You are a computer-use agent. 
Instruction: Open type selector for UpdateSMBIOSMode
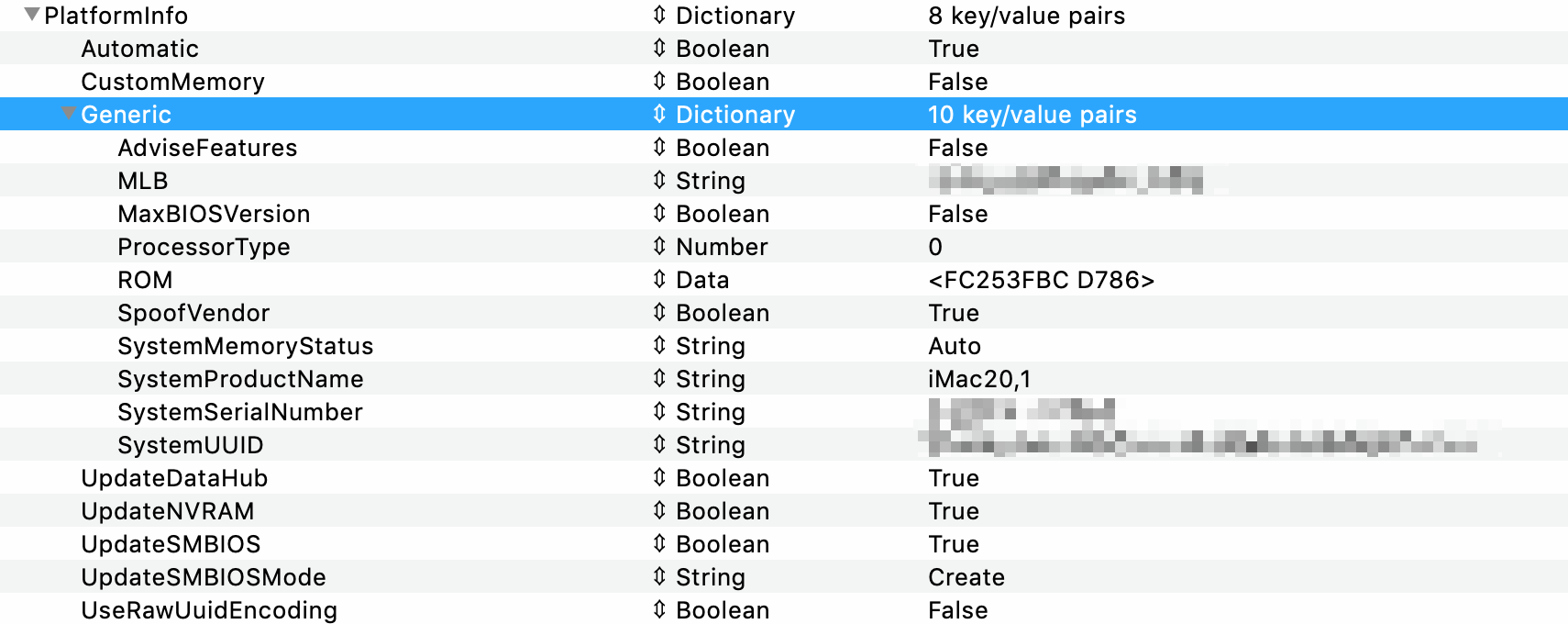659,576
